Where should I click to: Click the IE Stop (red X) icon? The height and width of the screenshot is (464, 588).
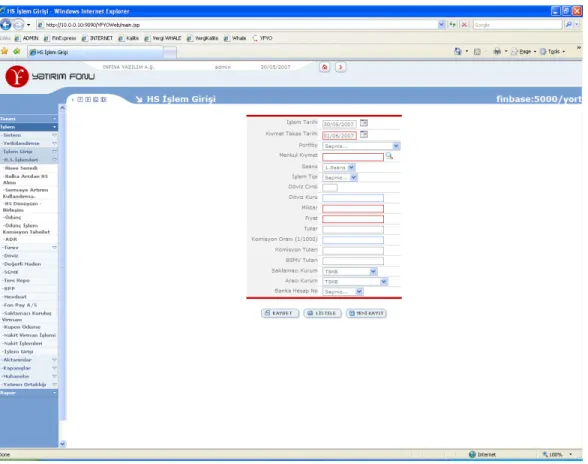[x=464, y=24]
